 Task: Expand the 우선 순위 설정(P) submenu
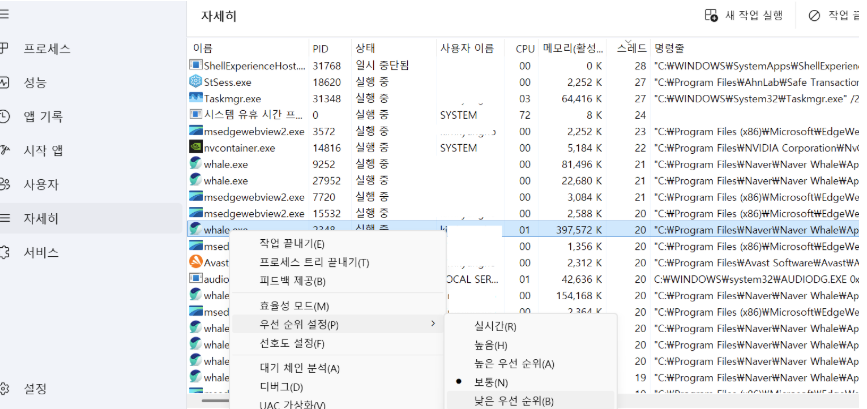(x=337, y=324)
